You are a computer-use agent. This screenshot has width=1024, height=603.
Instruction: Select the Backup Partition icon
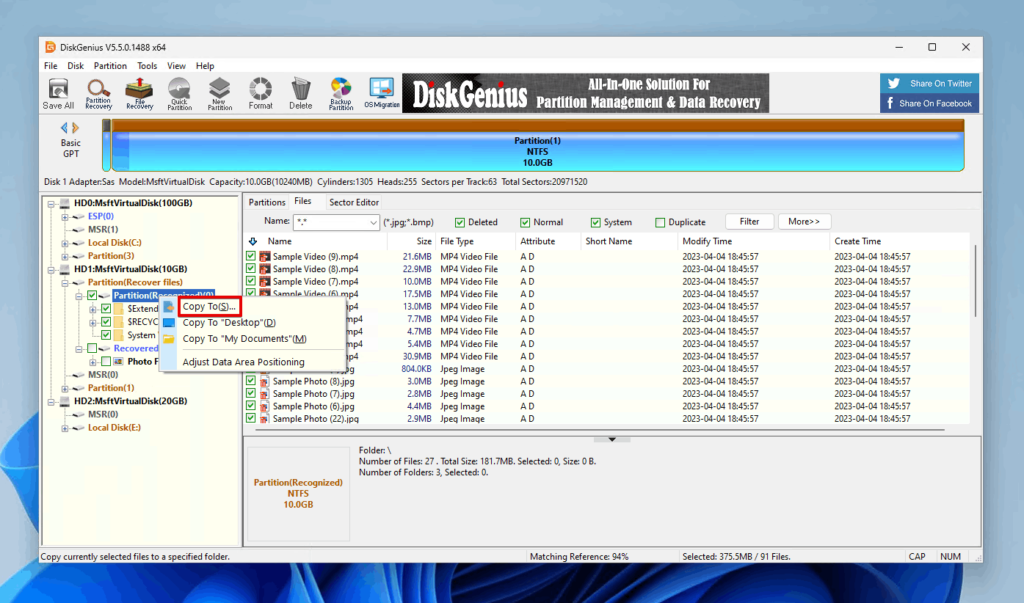tap(340, 92)
